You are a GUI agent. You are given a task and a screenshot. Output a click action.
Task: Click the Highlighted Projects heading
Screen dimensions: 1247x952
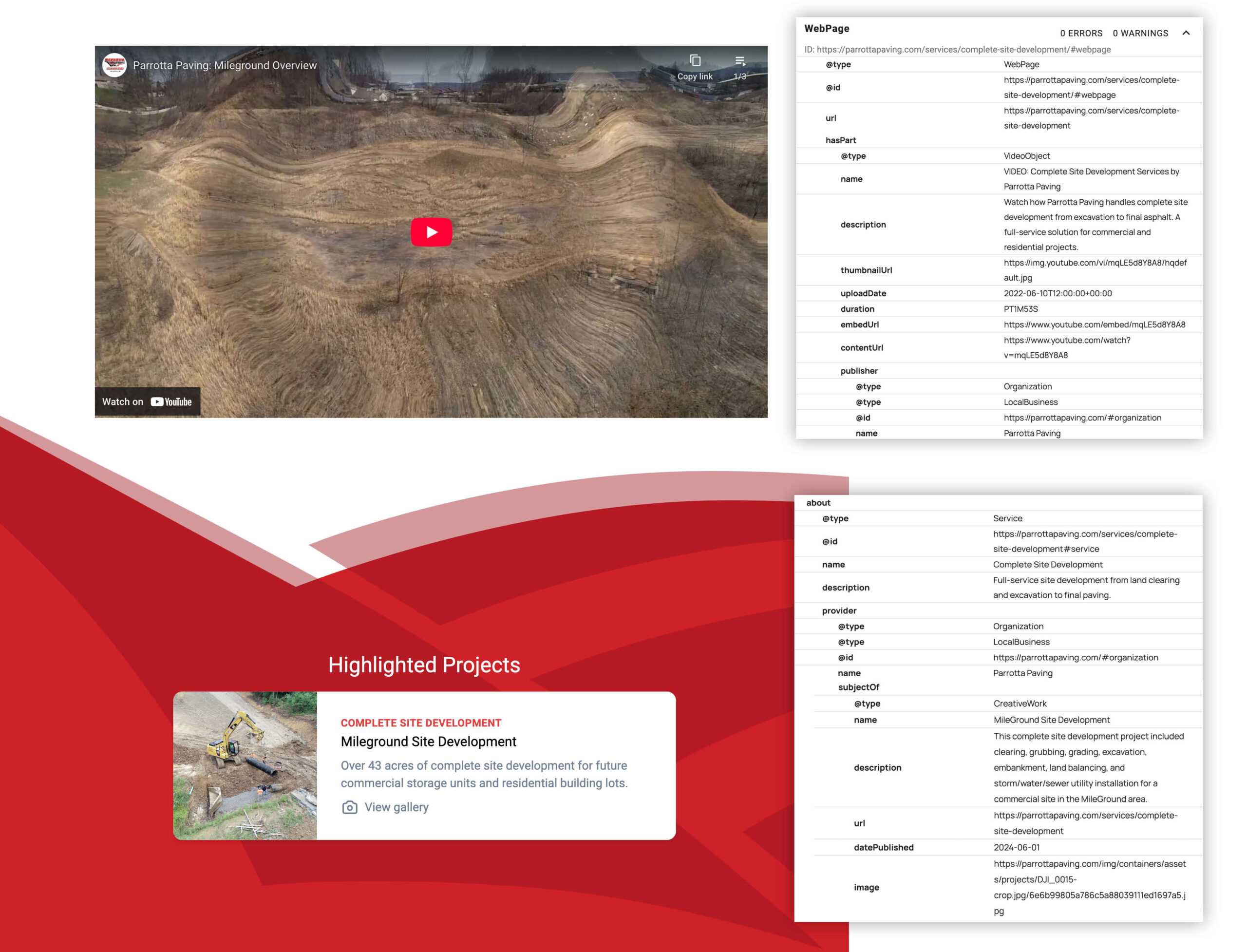click(424, 665)
